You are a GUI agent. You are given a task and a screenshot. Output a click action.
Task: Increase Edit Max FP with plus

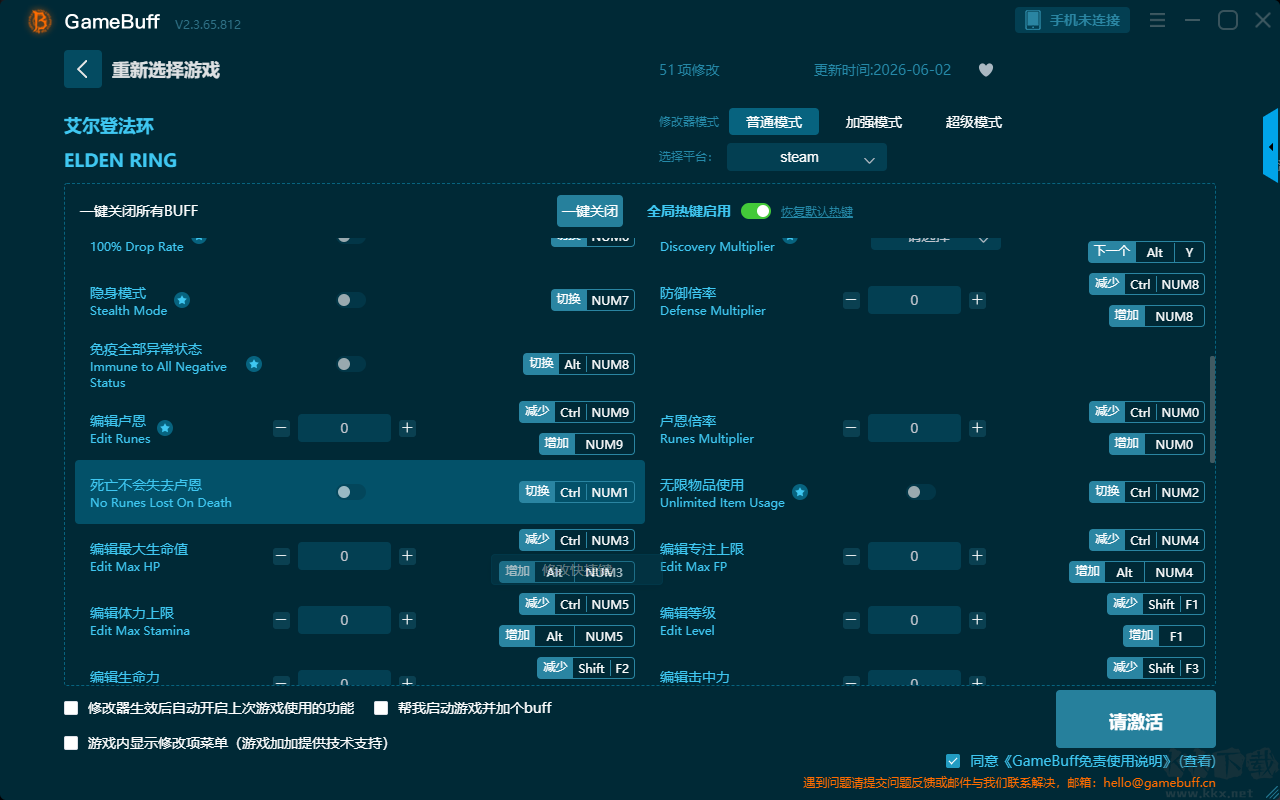(977, 556)
